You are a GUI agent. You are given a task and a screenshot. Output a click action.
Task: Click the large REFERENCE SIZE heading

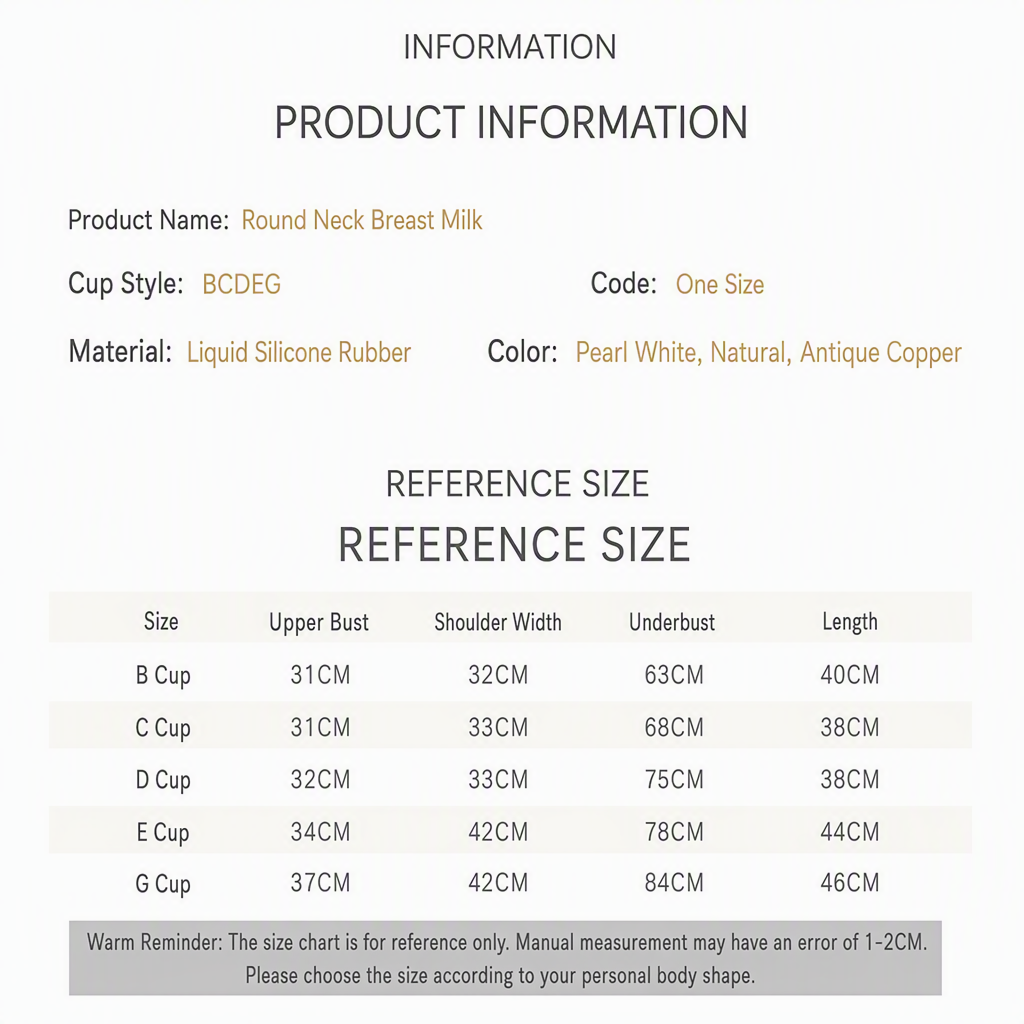[x=515, y=545]
